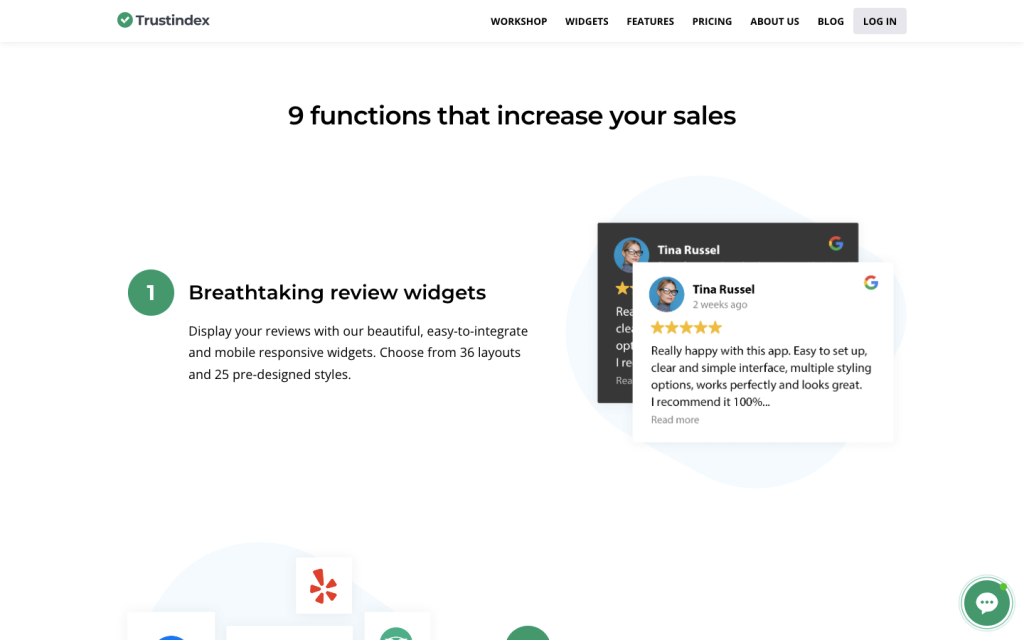The image size is (1024, 640).
Task: Open the Blog link
Action: [830, 22]
